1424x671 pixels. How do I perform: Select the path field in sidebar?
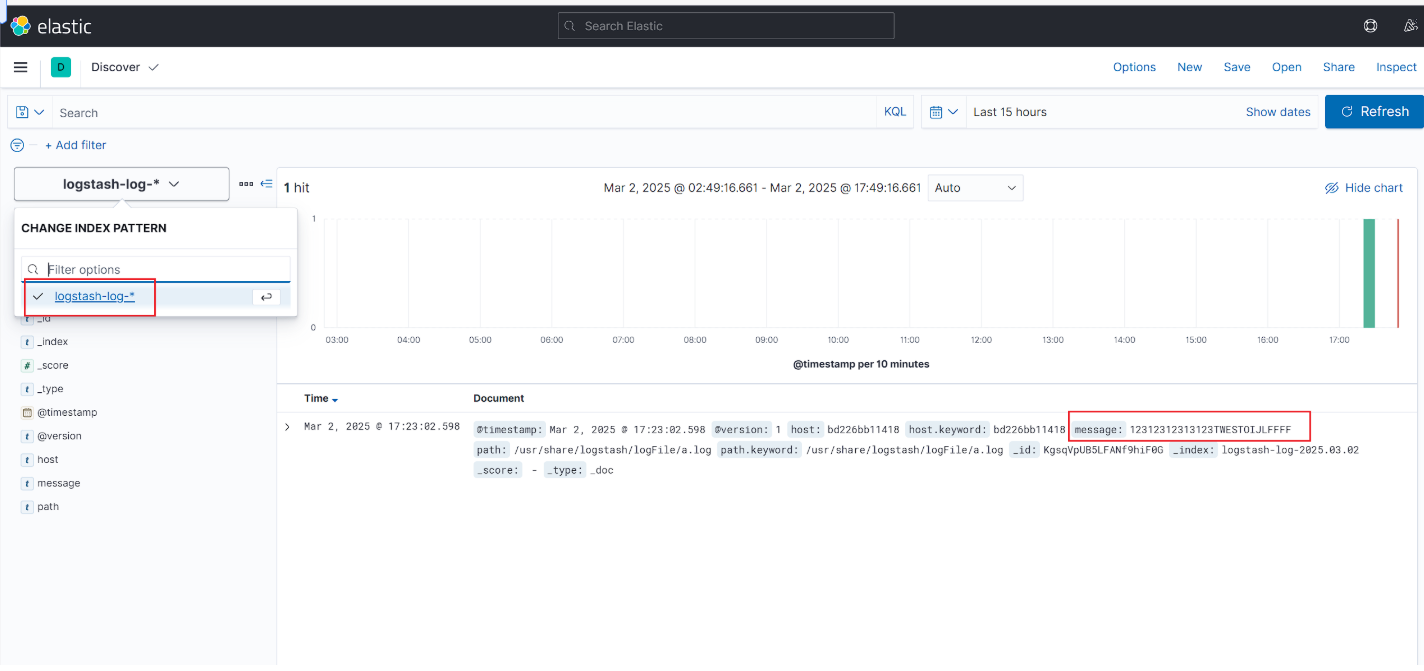(48, 507)
